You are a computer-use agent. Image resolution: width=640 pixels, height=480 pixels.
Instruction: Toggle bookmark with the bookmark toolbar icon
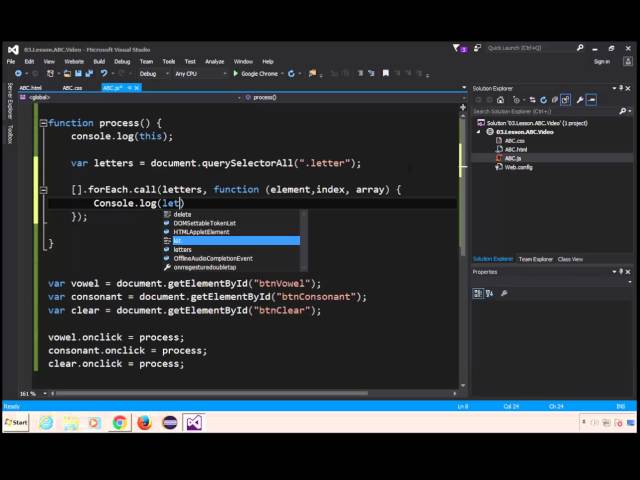point(385,73)
